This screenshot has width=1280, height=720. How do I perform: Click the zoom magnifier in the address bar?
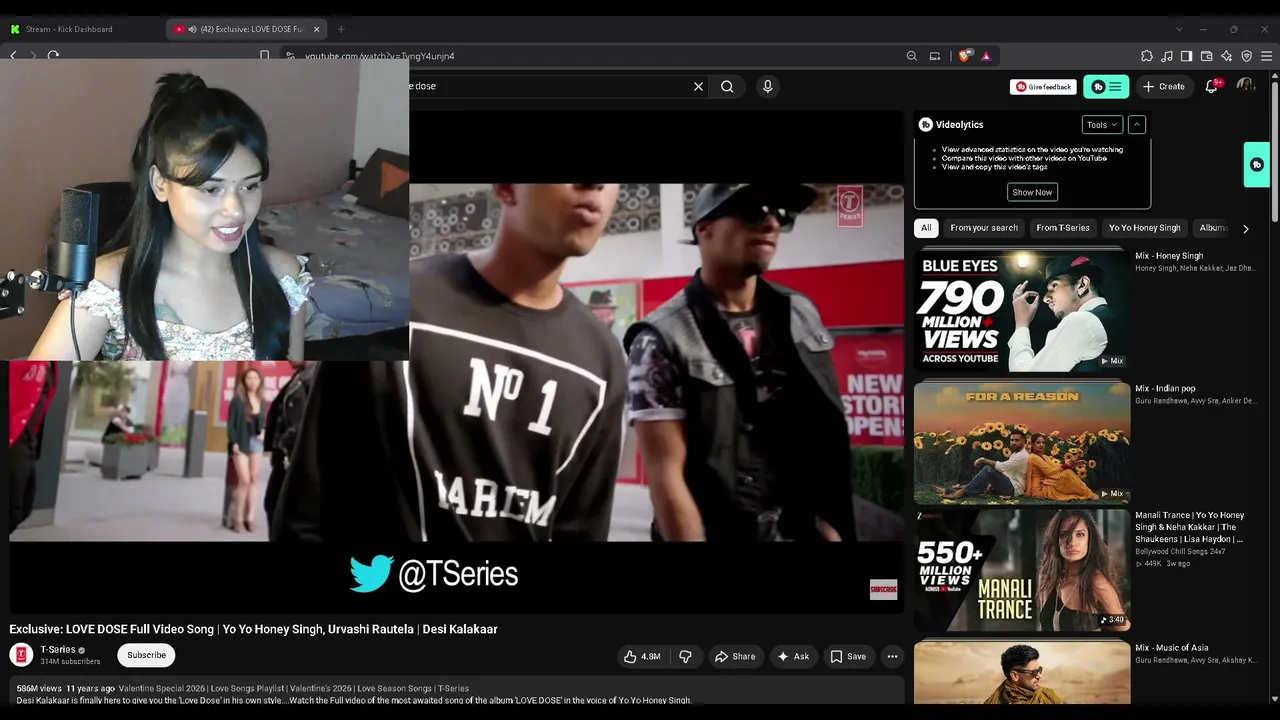pos(911,56)
